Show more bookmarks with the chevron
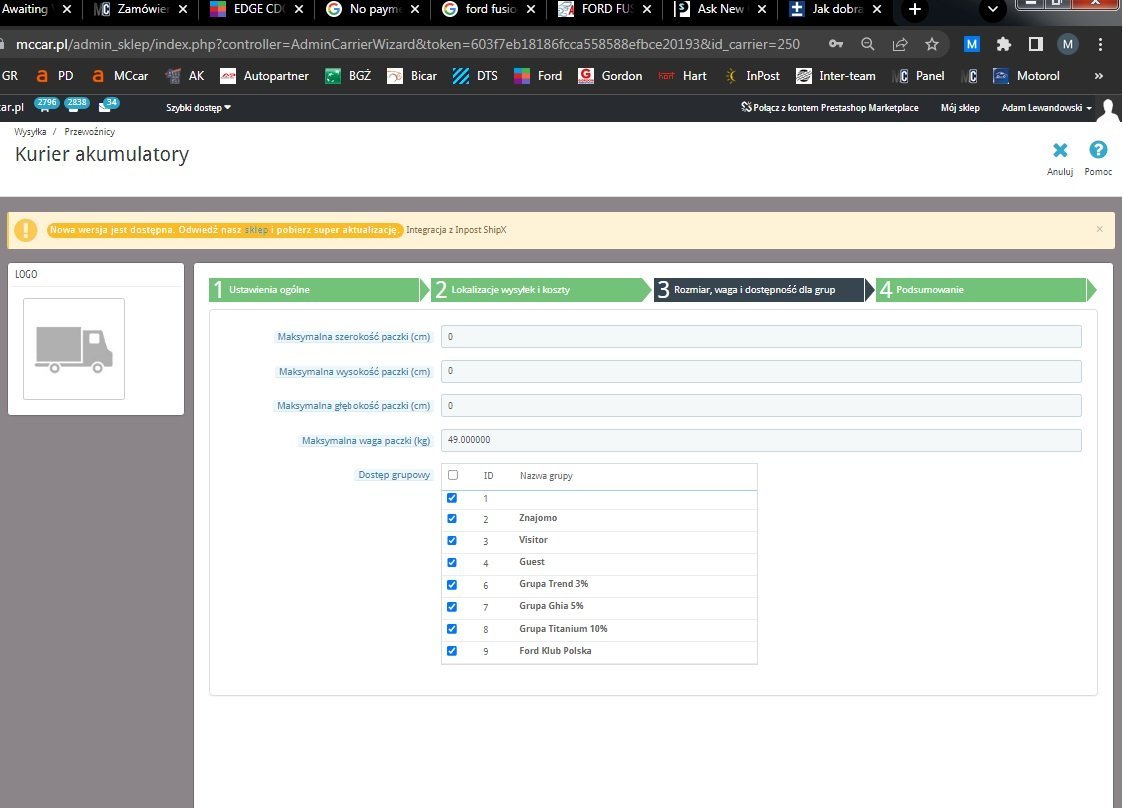 (x=1099, y=76)
